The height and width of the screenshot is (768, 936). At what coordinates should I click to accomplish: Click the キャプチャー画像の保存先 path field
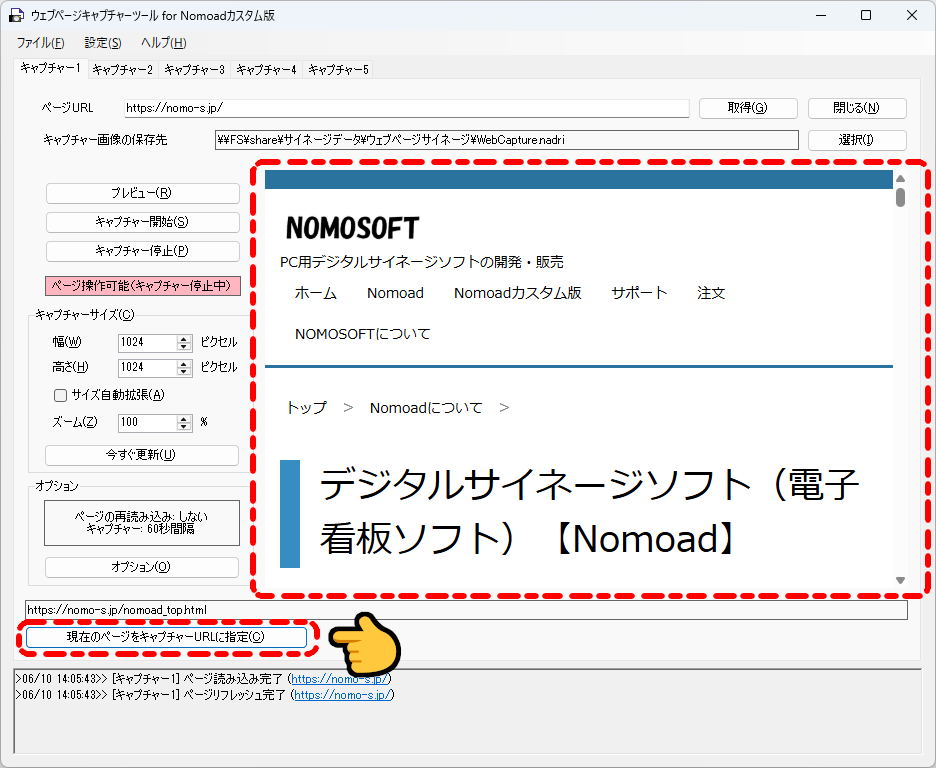coord(506,140)
